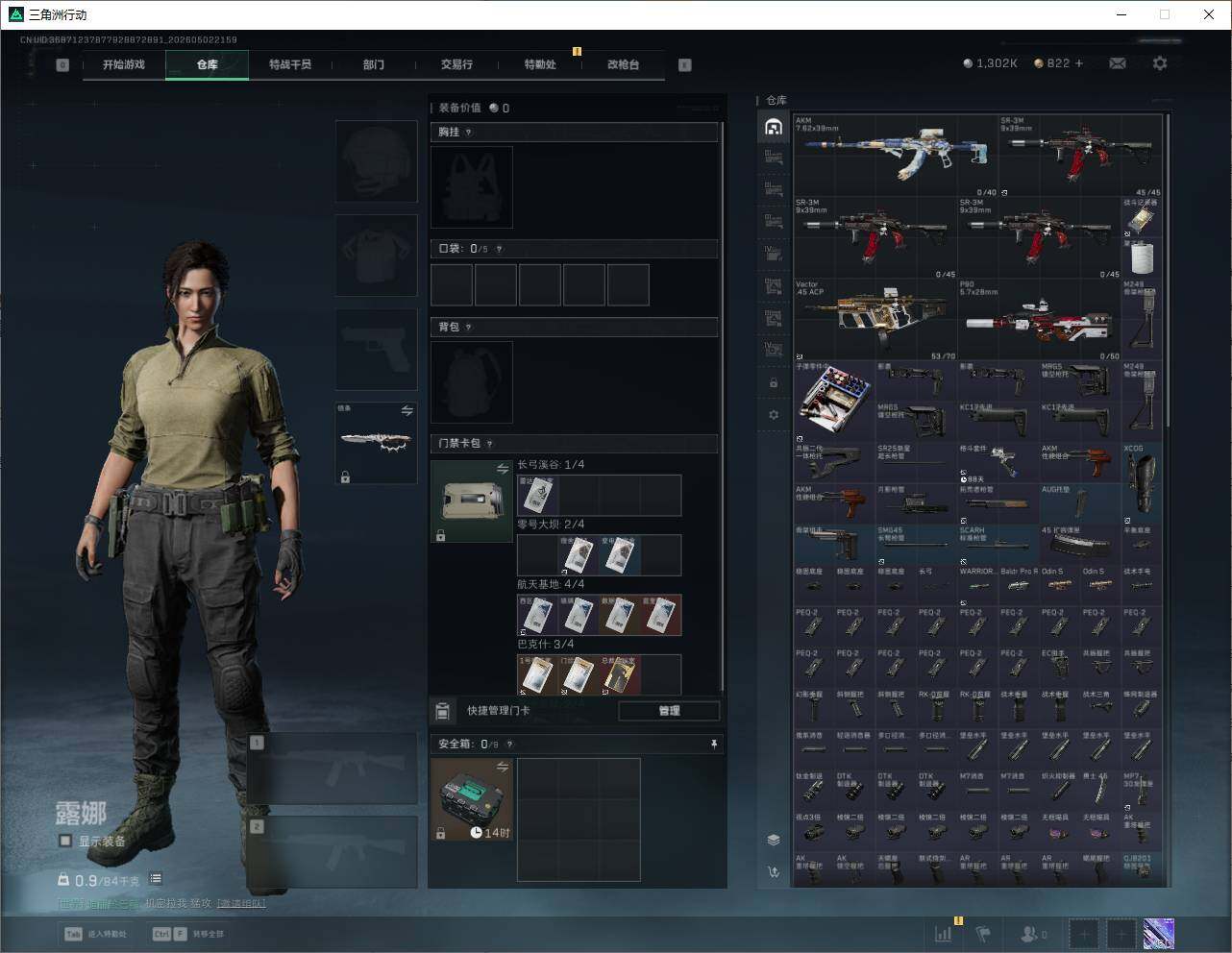Swap the equipped melee knife
This screenshot has width=1232, height=953.
(407, 411)
